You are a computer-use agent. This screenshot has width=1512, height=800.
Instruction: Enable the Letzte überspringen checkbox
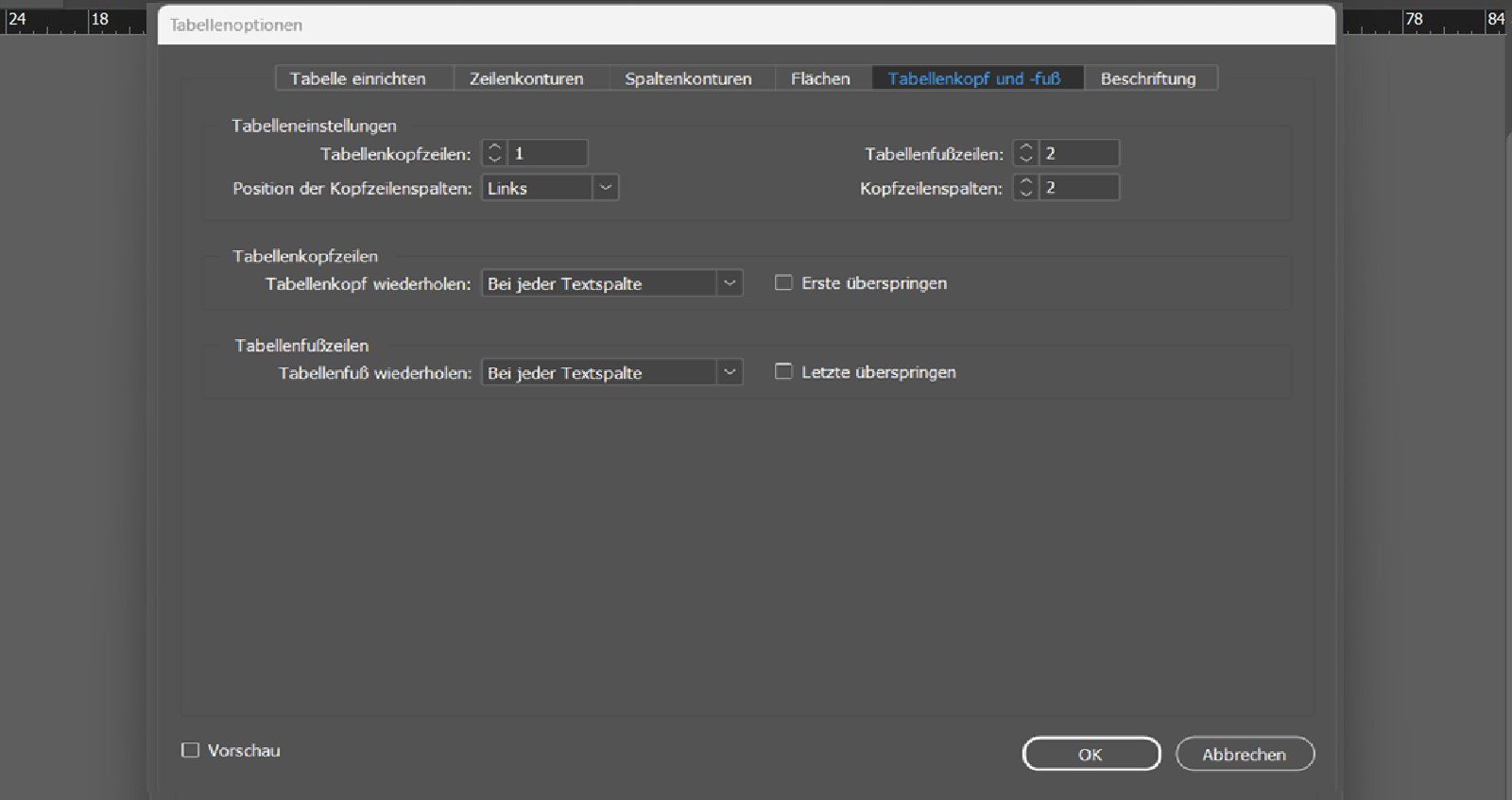783,371
